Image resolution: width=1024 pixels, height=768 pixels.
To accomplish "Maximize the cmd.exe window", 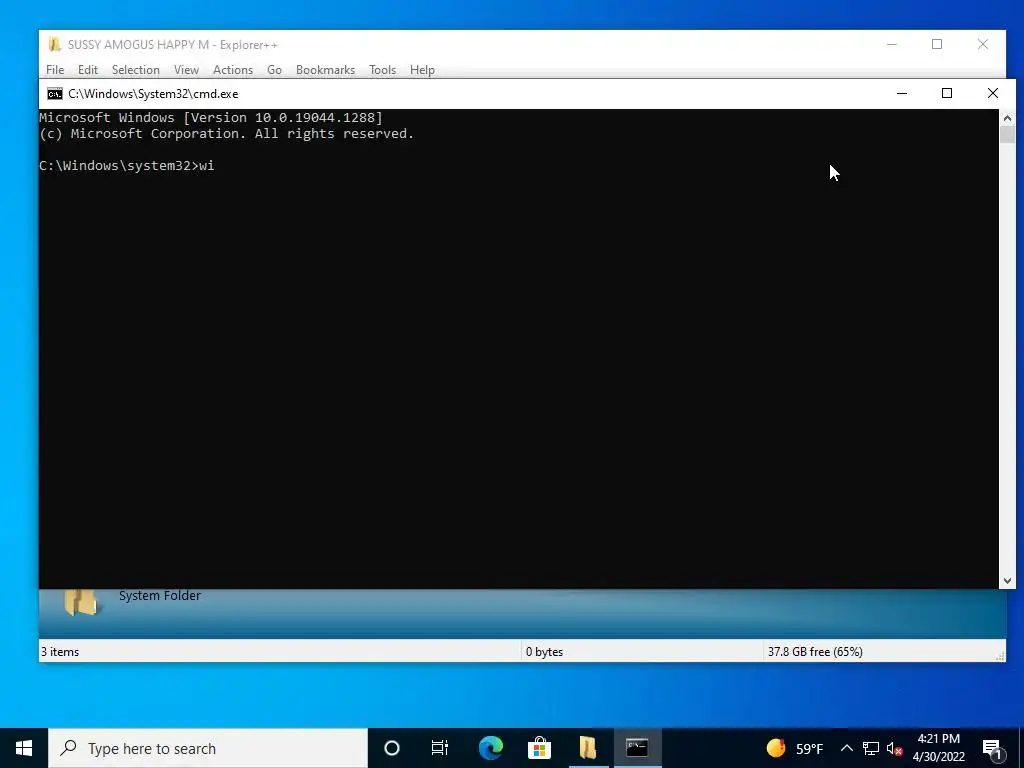I will point(947,93).
